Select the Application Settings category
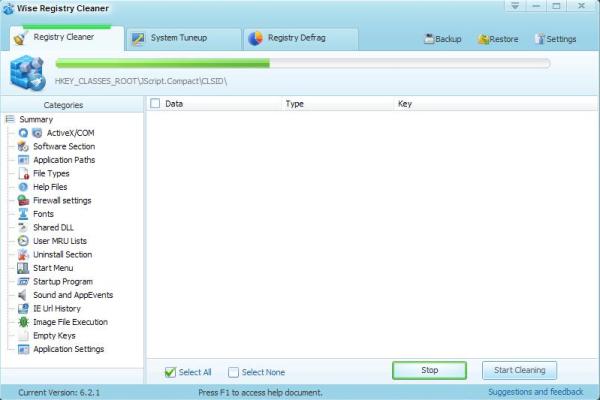600x400 pixels. click(x=68, y=349)
